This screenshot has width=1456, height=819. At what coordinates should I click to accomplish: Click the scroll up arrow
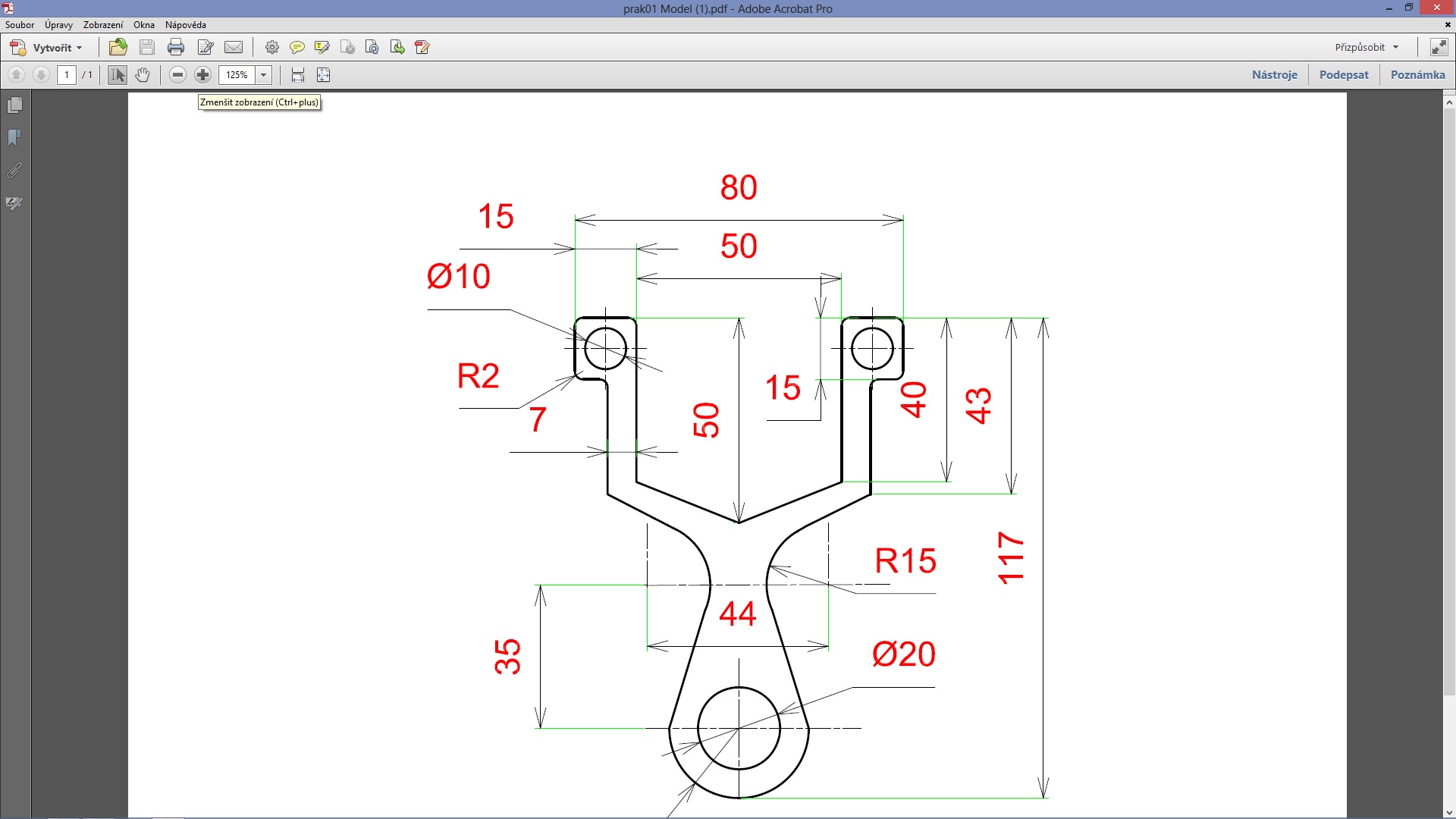[x=1449, y=101]
